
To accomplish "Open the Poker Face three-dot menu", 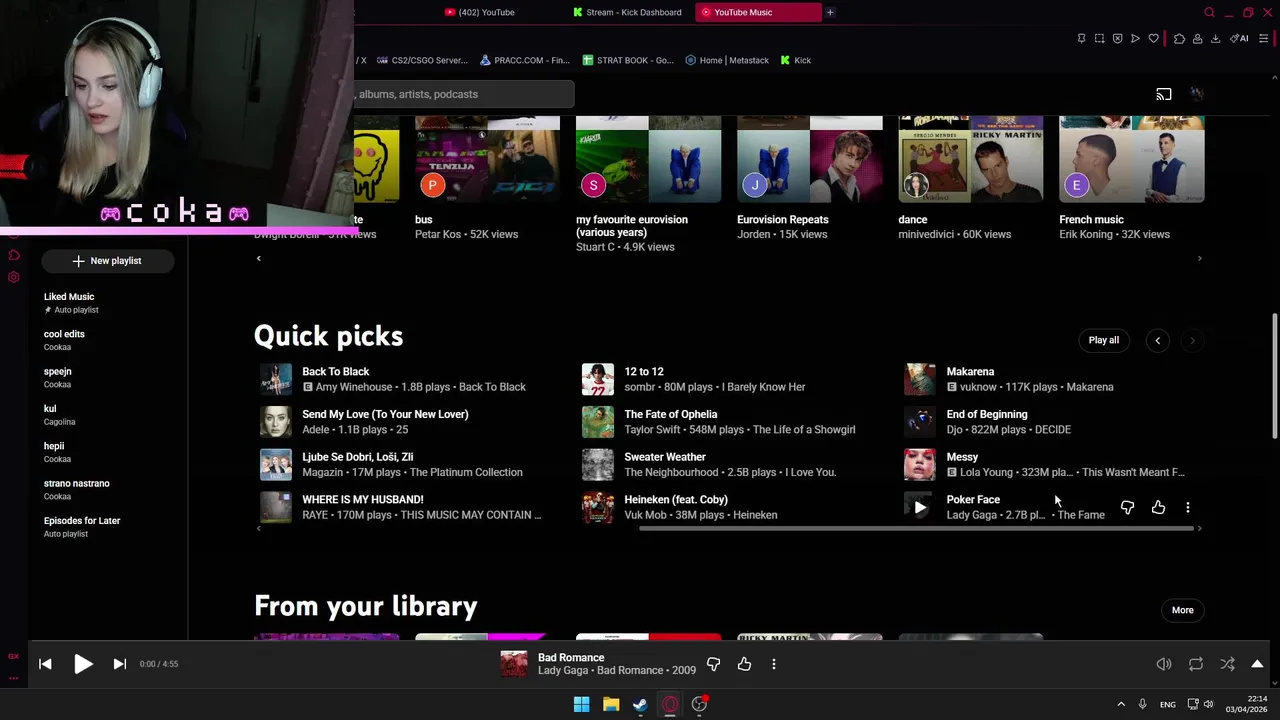I will pos(1188,508).
